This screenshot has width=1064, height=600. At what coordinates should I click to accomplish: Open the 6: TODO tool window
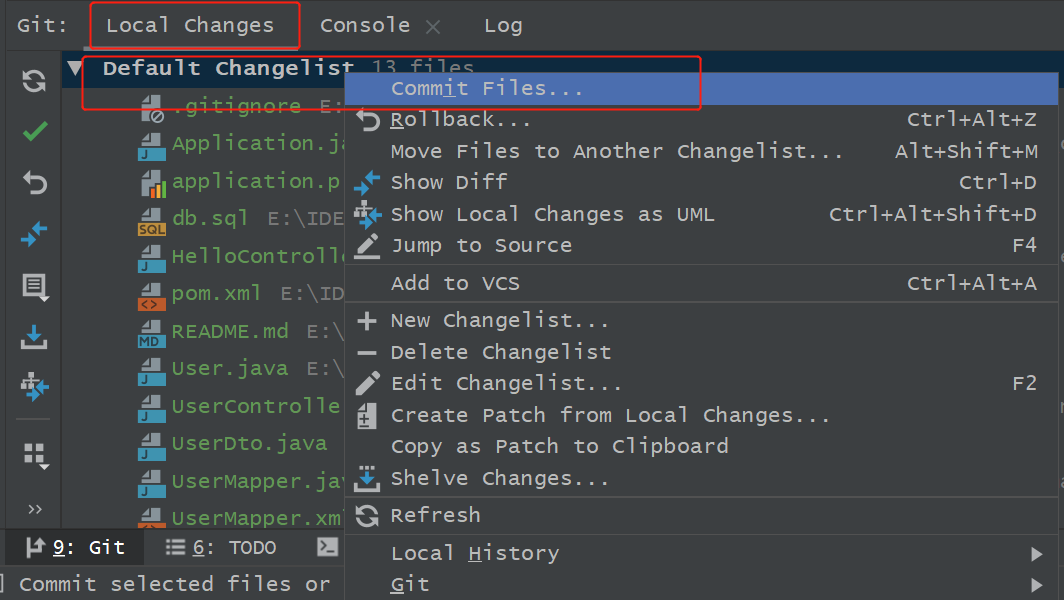point(221,547)
